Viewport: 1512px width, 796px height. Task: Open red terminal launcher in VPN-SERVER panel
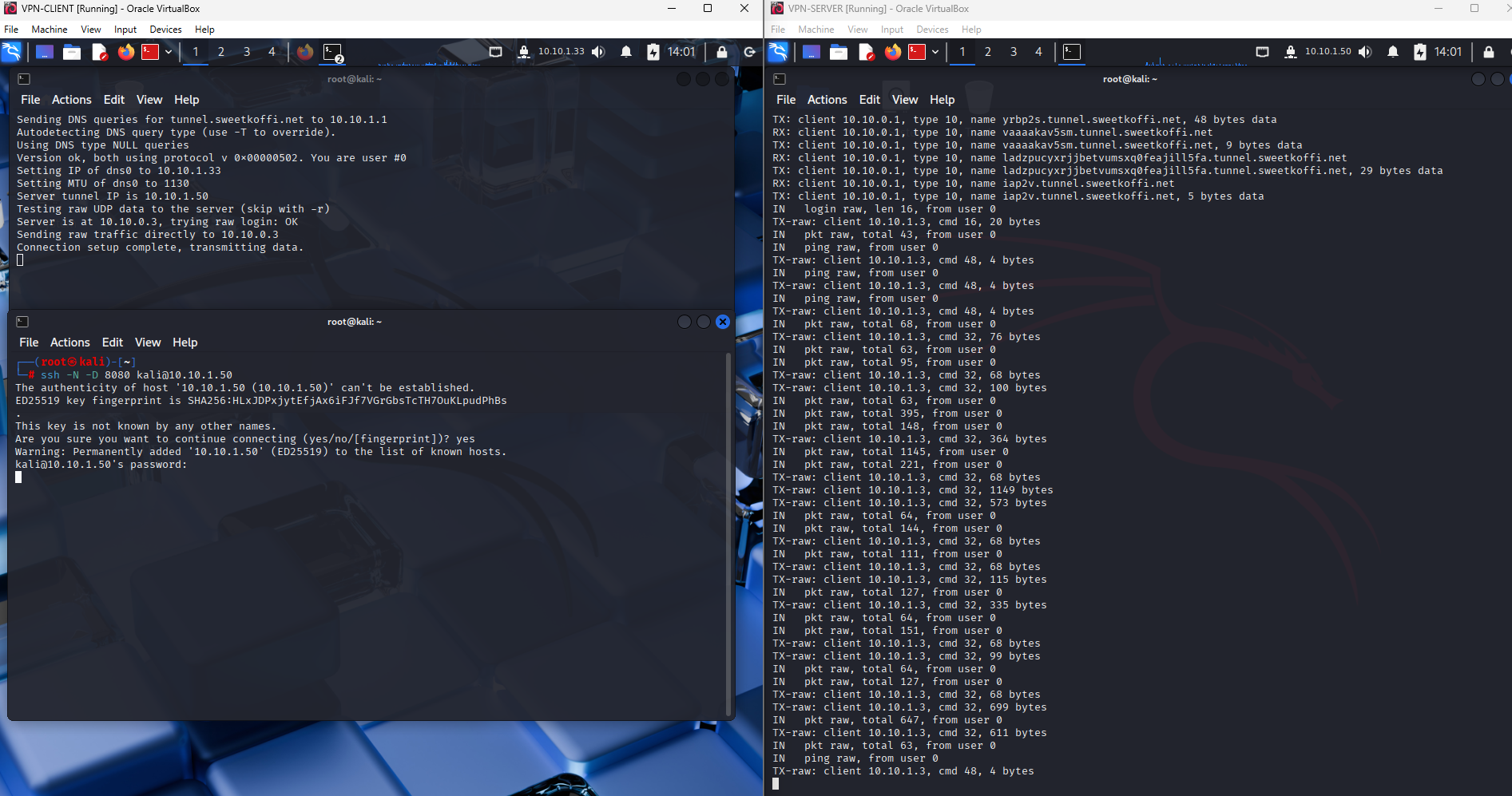(917, 52)
